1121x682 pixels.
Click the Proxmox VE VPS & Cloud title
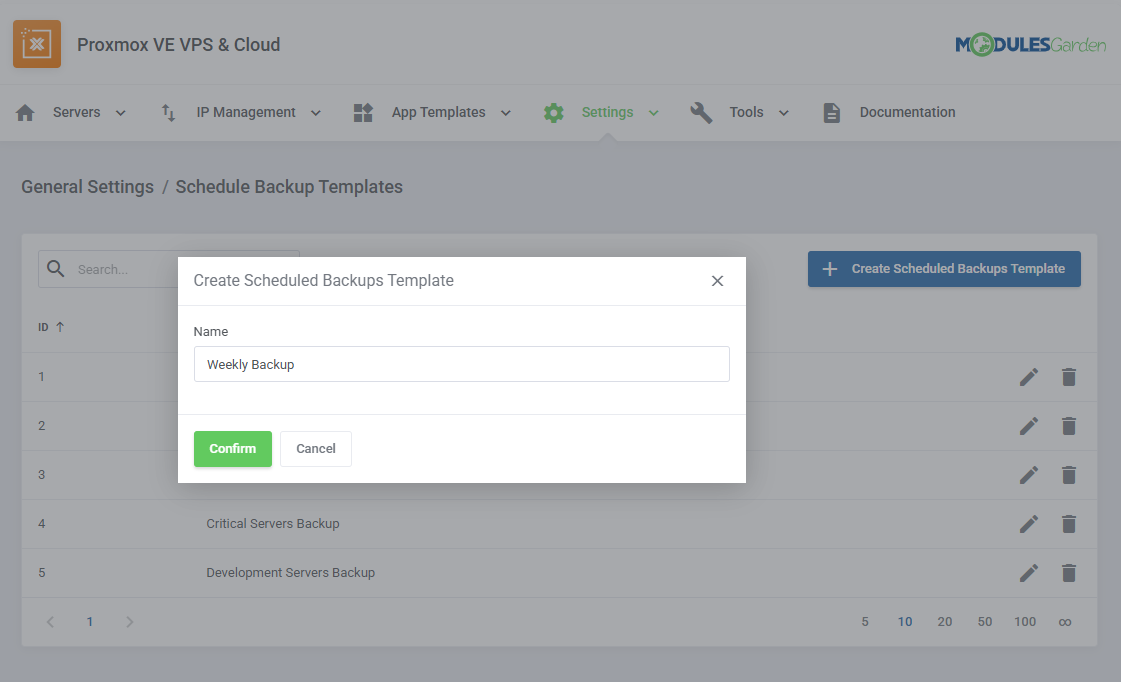(x=178, y=44)
